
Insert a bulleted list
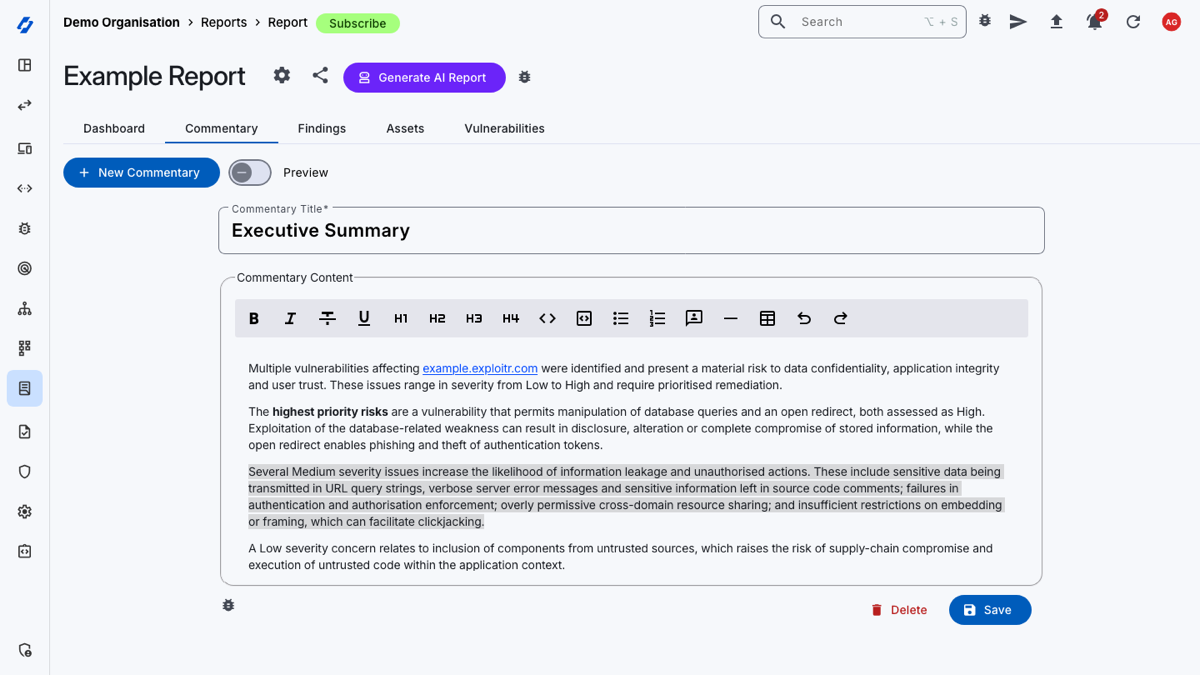(x=621, y=318)
